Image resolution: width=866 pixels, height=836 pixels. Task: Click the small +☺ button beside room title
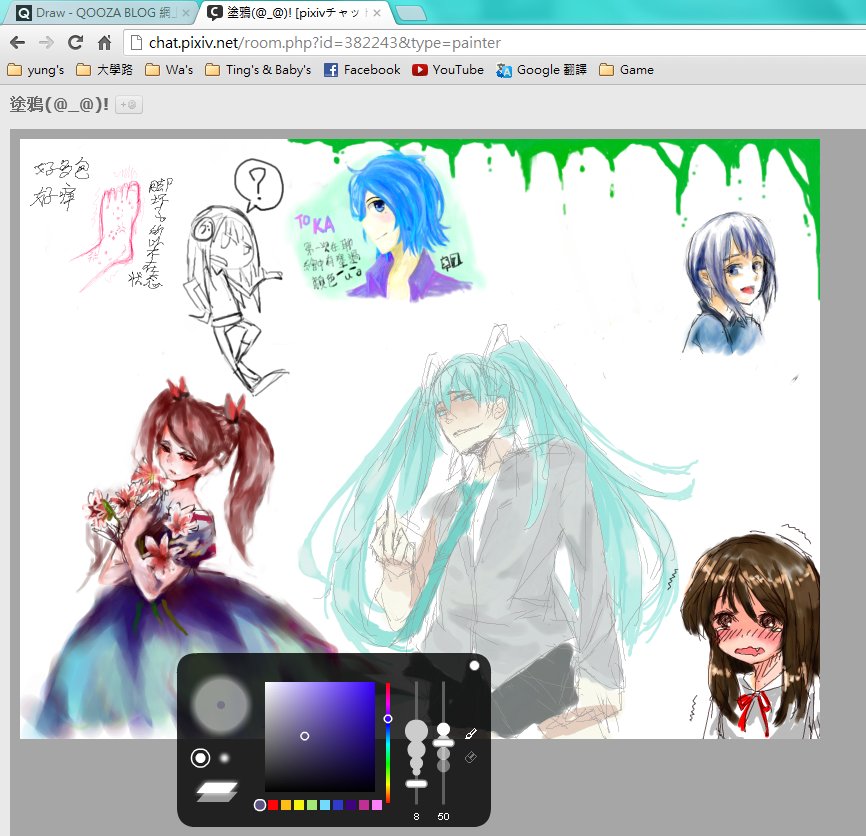[x=129, y=104]
